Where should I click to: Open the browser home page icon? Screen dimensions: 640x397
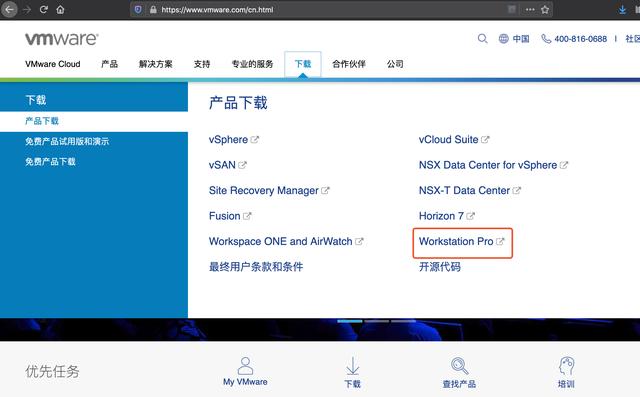tap(60, 9)
